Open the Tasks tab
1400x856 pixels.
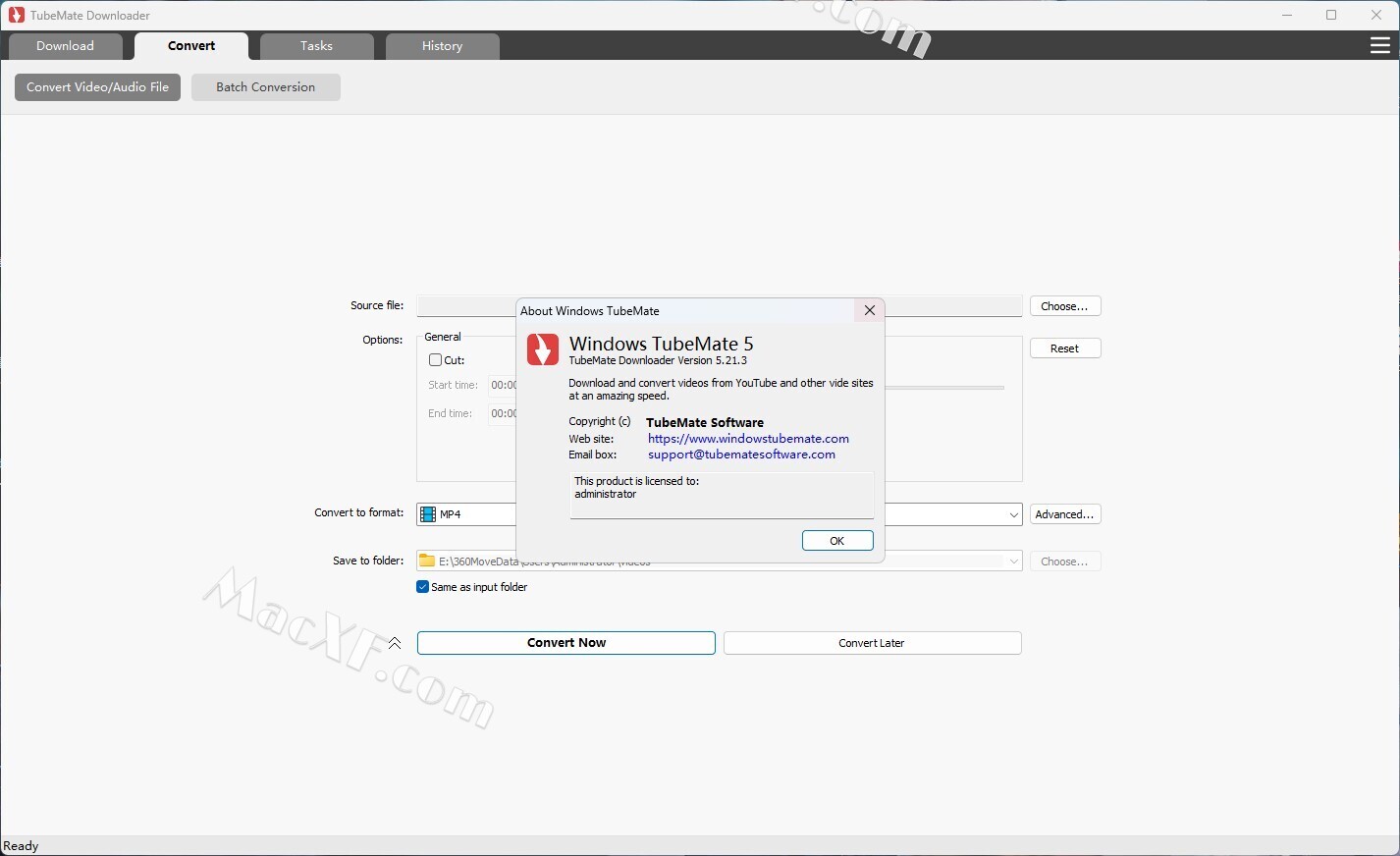pyautogui.click(x=316, y=46)
